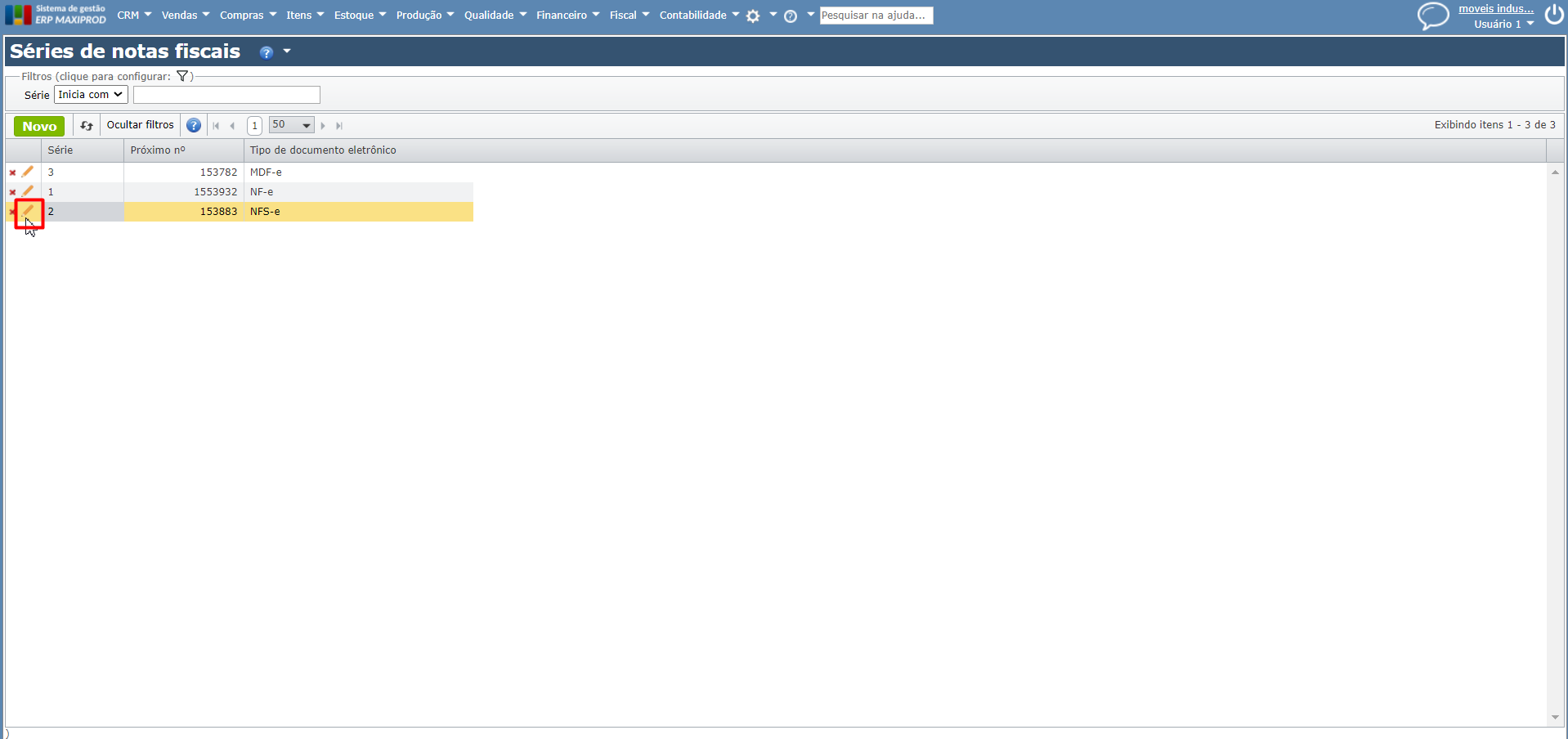1568x739 pixels.
Task: Click the scrollbar down arrow
Action: point(1555,718)
